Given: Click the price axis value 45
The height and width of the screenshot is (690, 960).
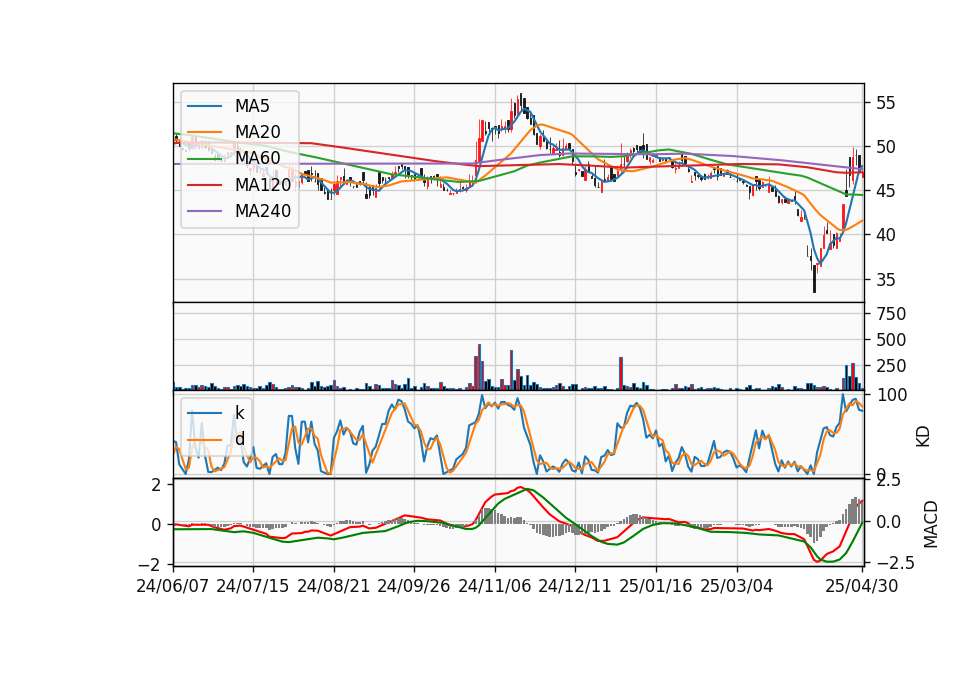Looking at the screenshot, I should (x=886, y=191).
